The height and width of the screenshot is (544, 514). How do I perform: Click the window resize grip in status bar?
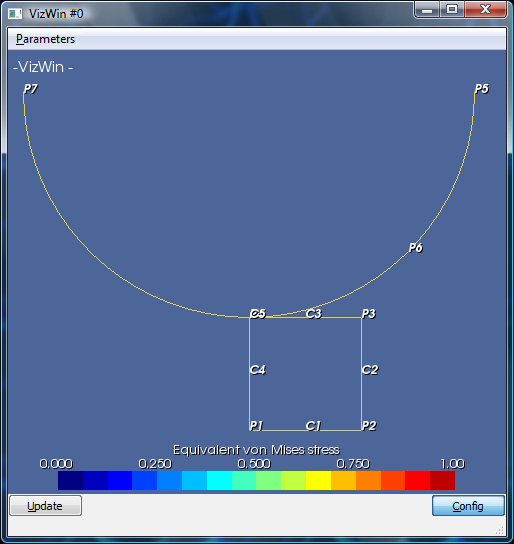point(500,530)
